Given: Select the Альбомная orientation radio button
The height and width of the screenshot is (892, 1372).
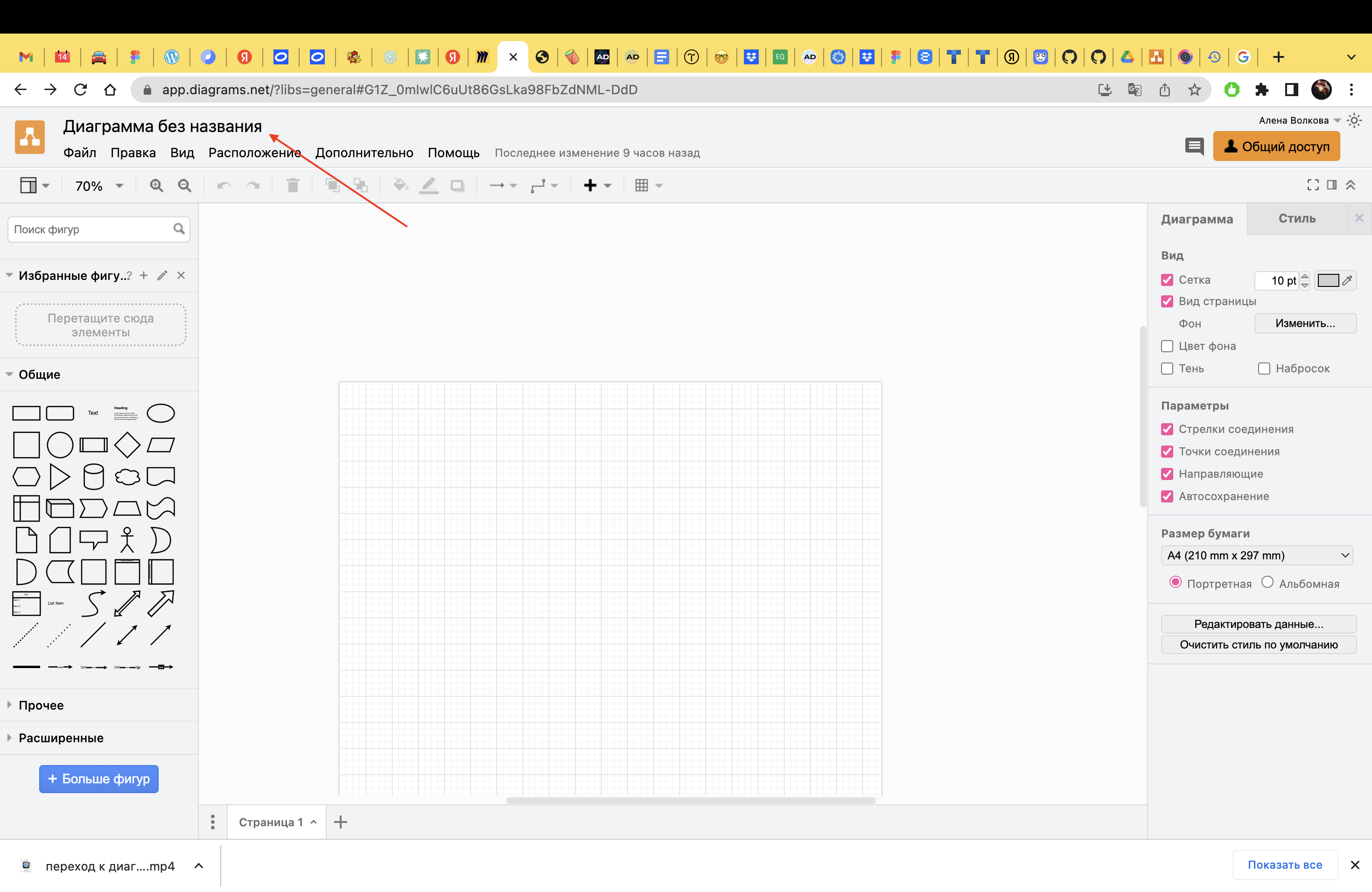Looking at the screenshot, I should point(1267,583).
